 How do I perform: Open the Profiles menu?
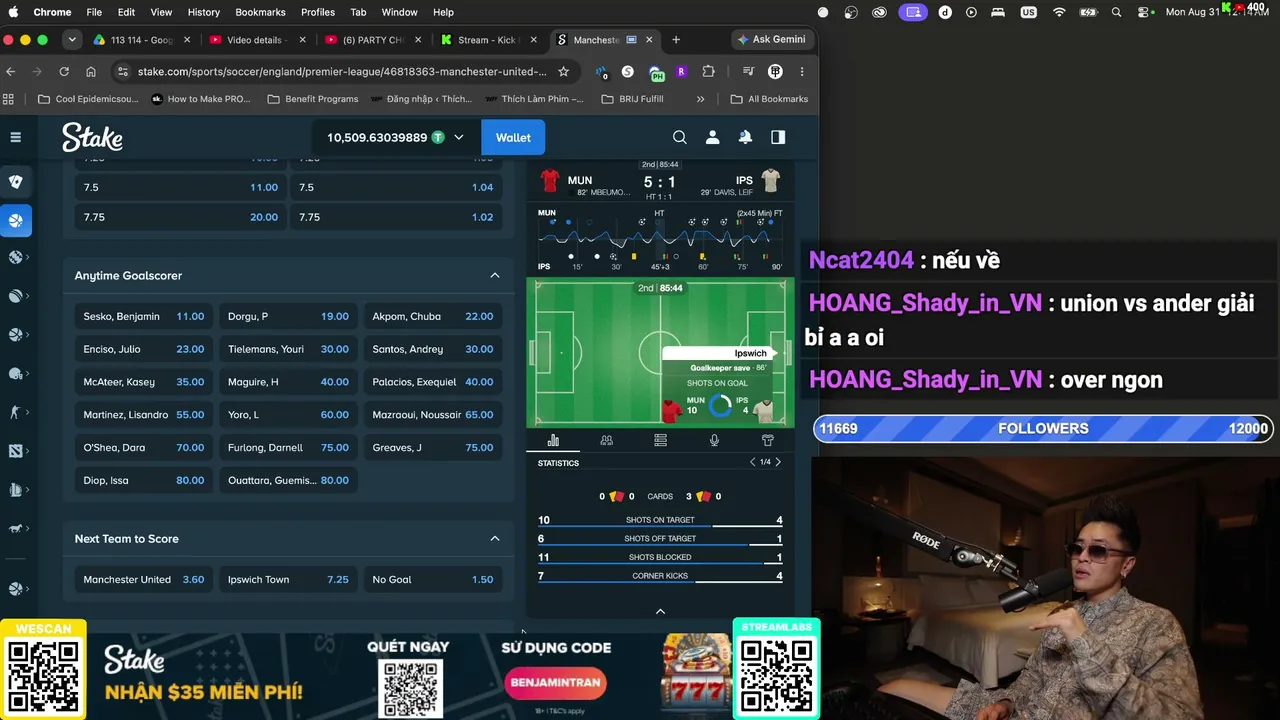click(x=318, y=12)
